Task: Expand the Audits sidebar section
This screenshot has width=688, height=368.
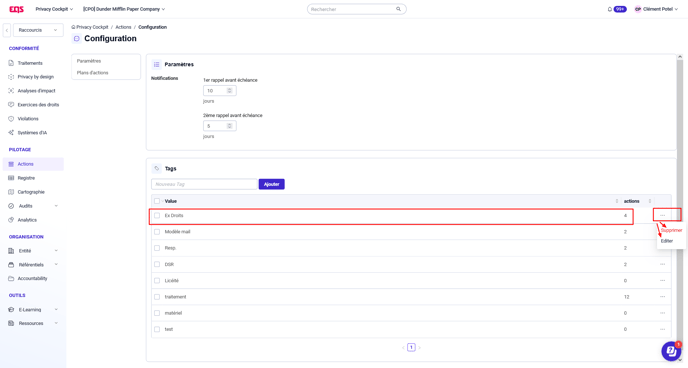Action: (56, 206)
